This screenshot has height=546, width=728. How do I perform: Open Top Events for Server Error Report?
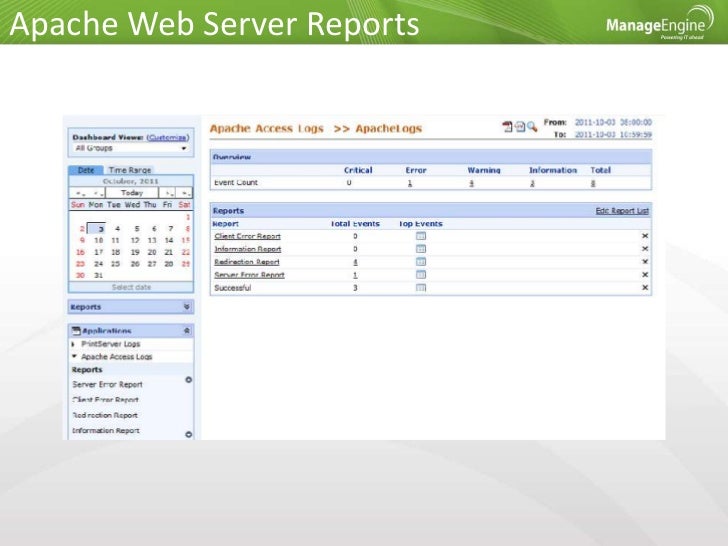tap(421, 275)
